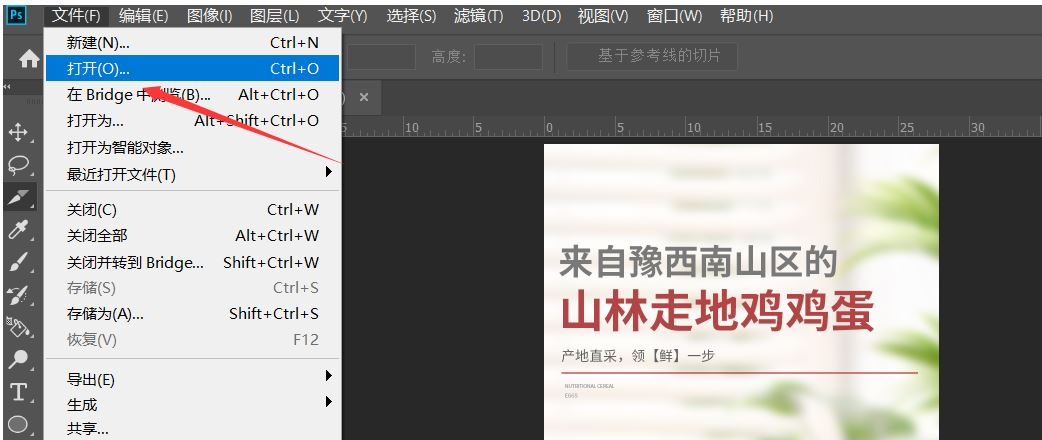Choose 打开为智能对象... menu entry

(x=193, y=148)
